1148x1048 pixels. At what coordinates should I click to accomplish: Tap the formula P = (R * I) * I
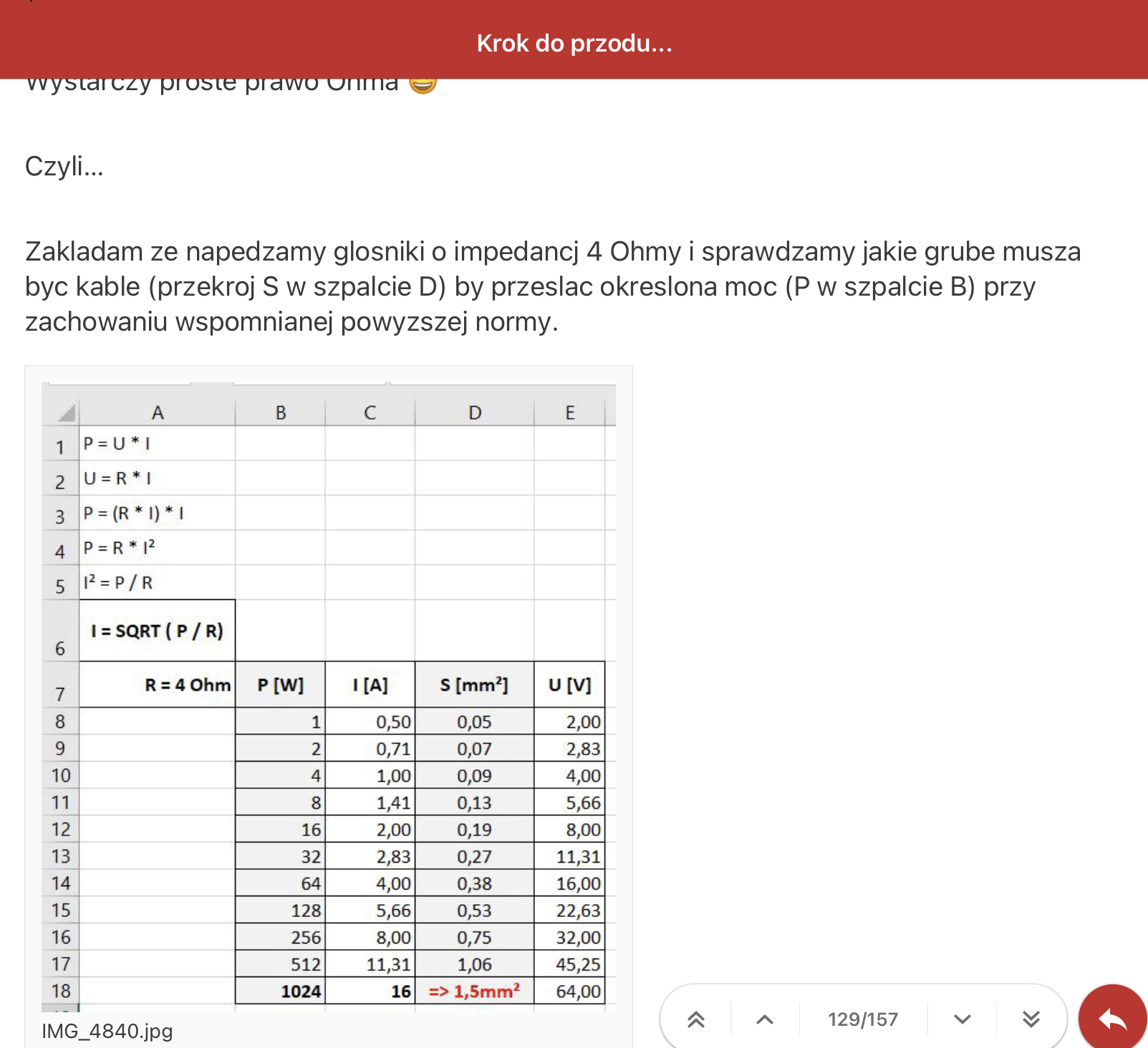point(133,513)
